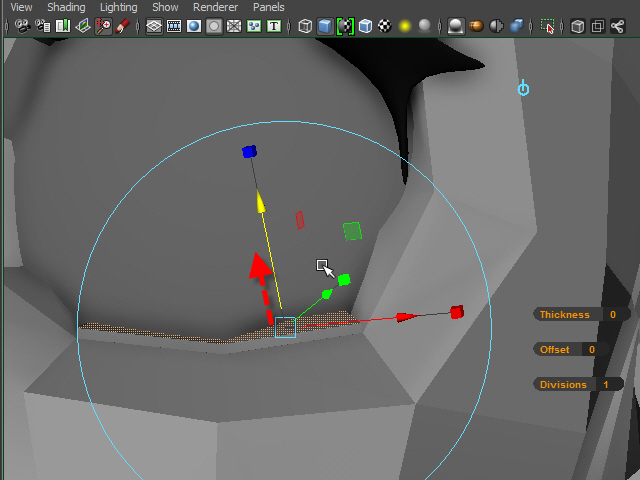The width and height of the screenshot is (640, 480).
Task: Click the Select Camera icon
Action: click(x=22, y=27)
